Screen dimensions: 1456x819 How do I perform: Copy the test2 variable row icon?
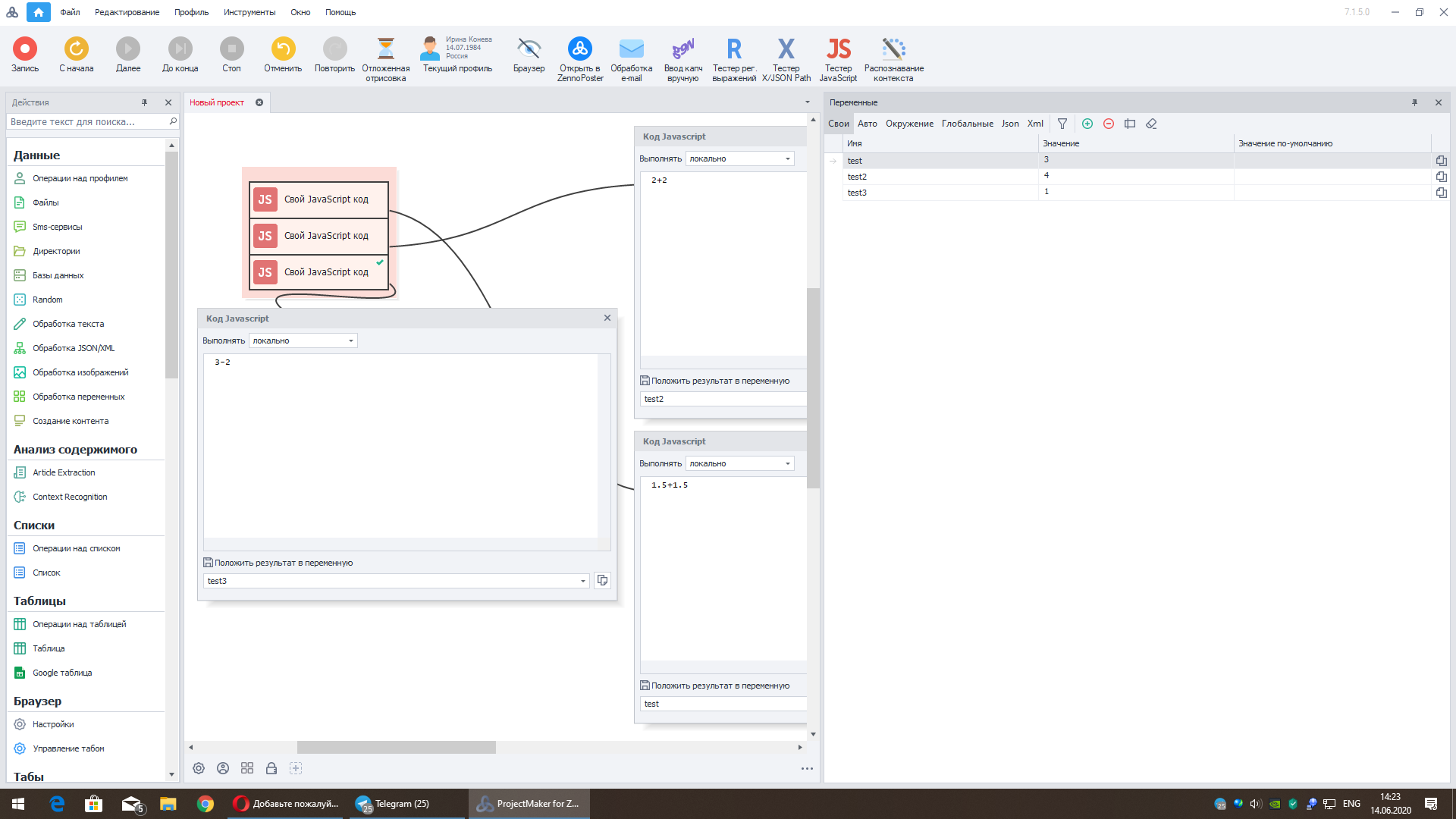pos(1441,177)
